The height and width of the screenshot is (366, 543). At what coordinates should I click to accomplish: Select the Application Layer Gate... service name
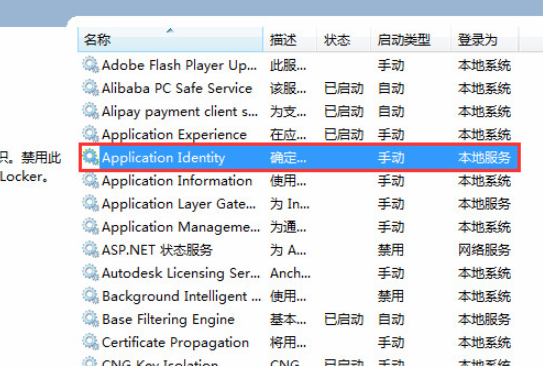point(179,204)
